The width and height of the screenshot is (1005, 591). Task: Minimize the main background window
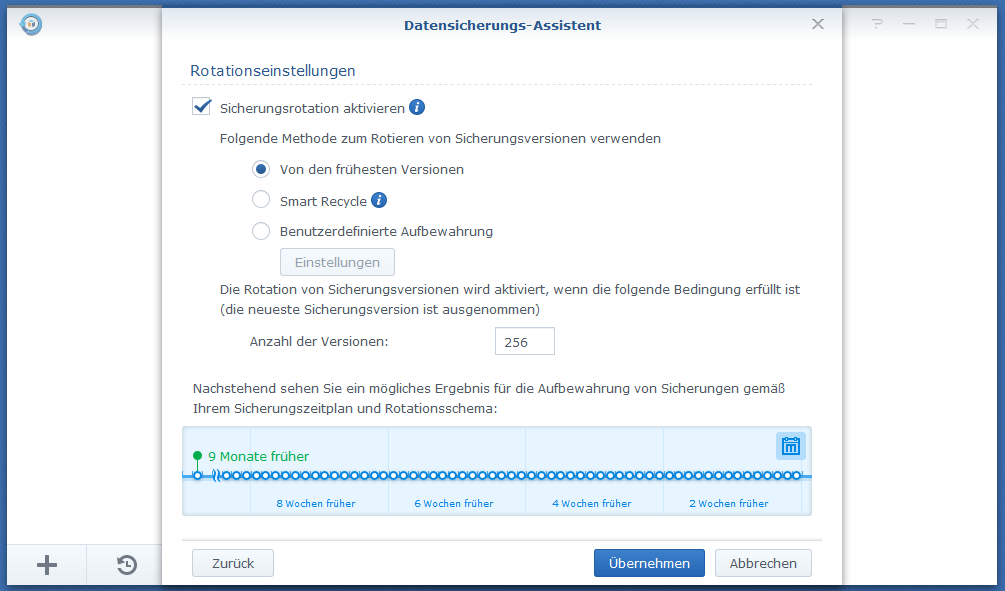[909, 24]
